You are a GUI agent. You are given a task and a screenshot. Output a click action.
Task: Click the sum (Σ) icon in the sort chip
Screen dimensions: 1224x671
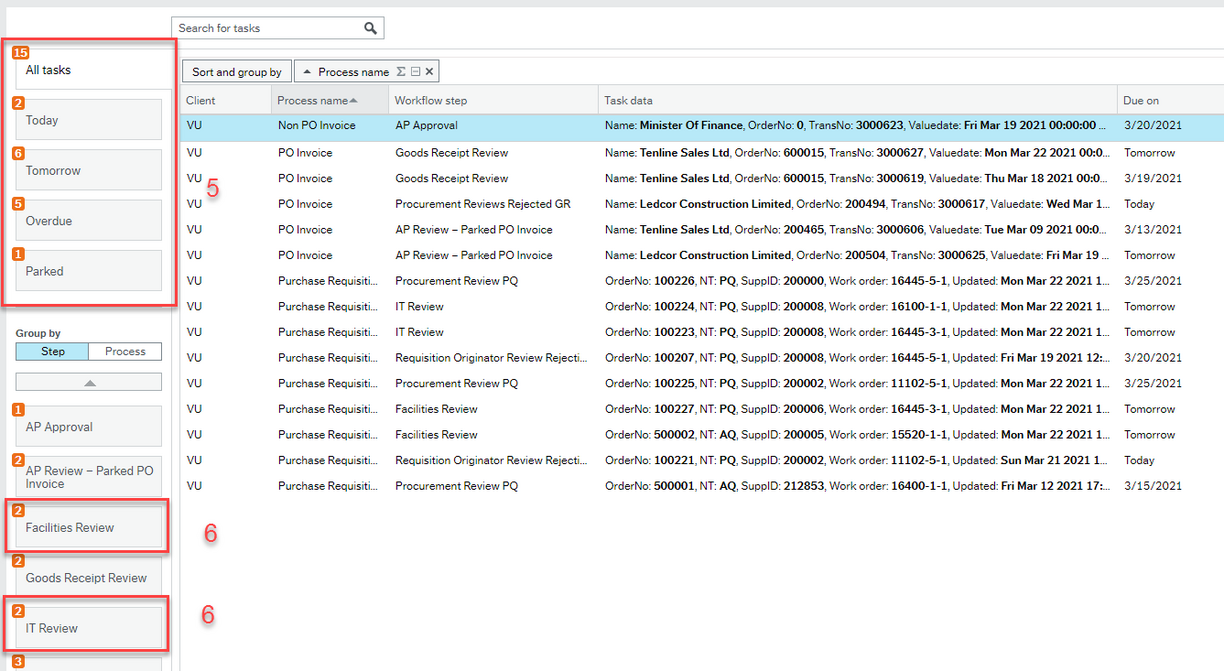pos(400,71)
